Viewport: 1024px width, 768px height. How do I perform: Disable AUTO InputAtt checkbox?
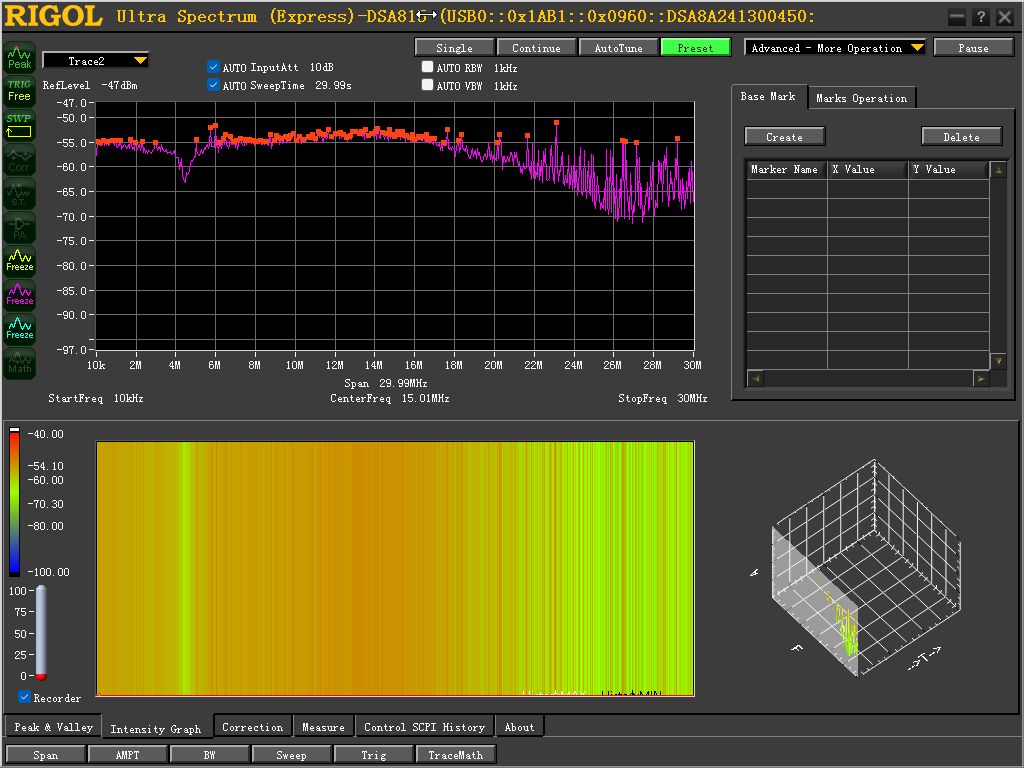tap(214, 67)
